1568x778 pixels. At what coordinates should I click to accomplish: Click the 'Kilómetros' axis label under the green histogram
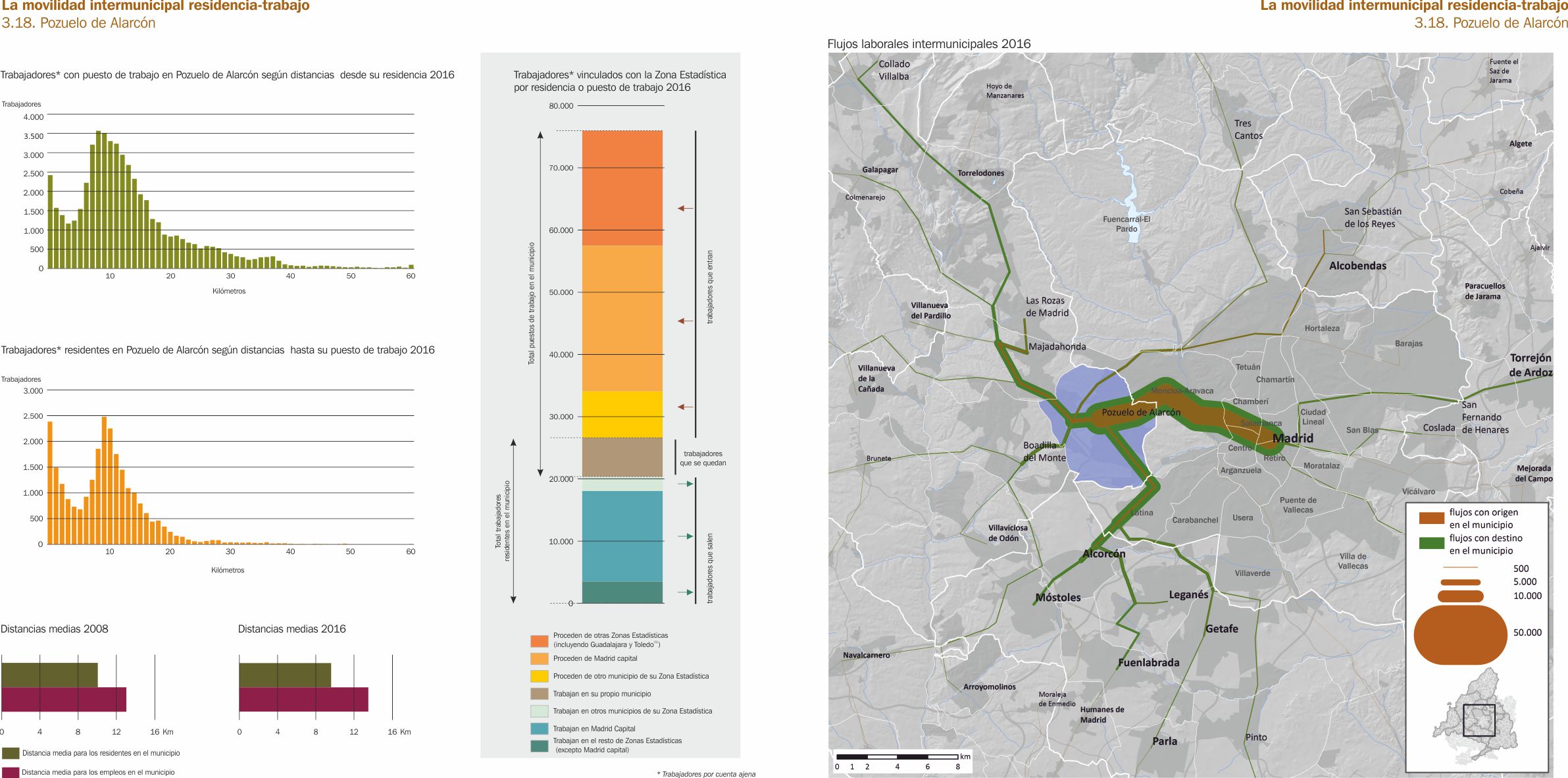[229, 291]
